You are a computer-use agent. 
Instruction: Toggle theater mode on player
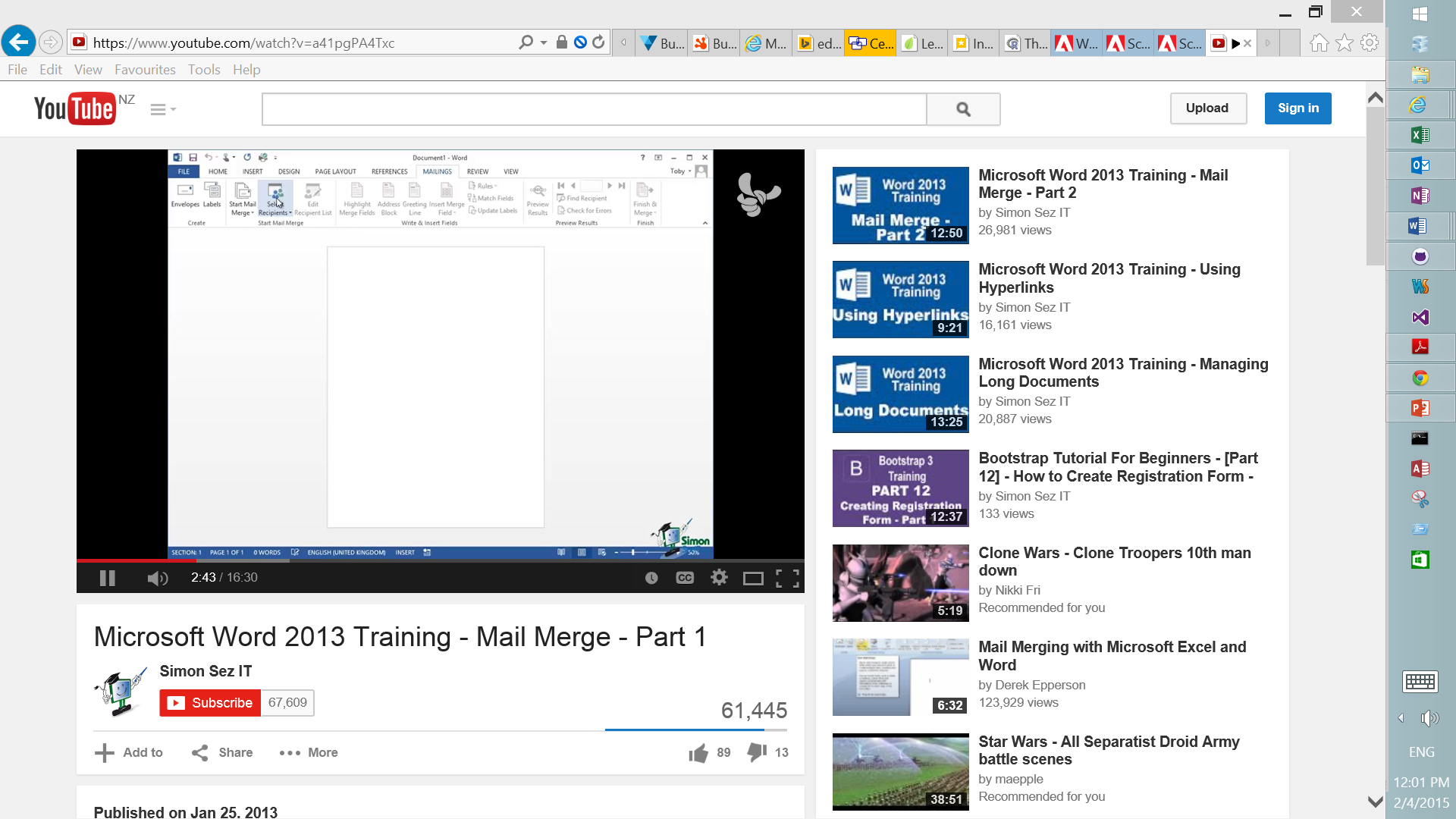(753, 579)
